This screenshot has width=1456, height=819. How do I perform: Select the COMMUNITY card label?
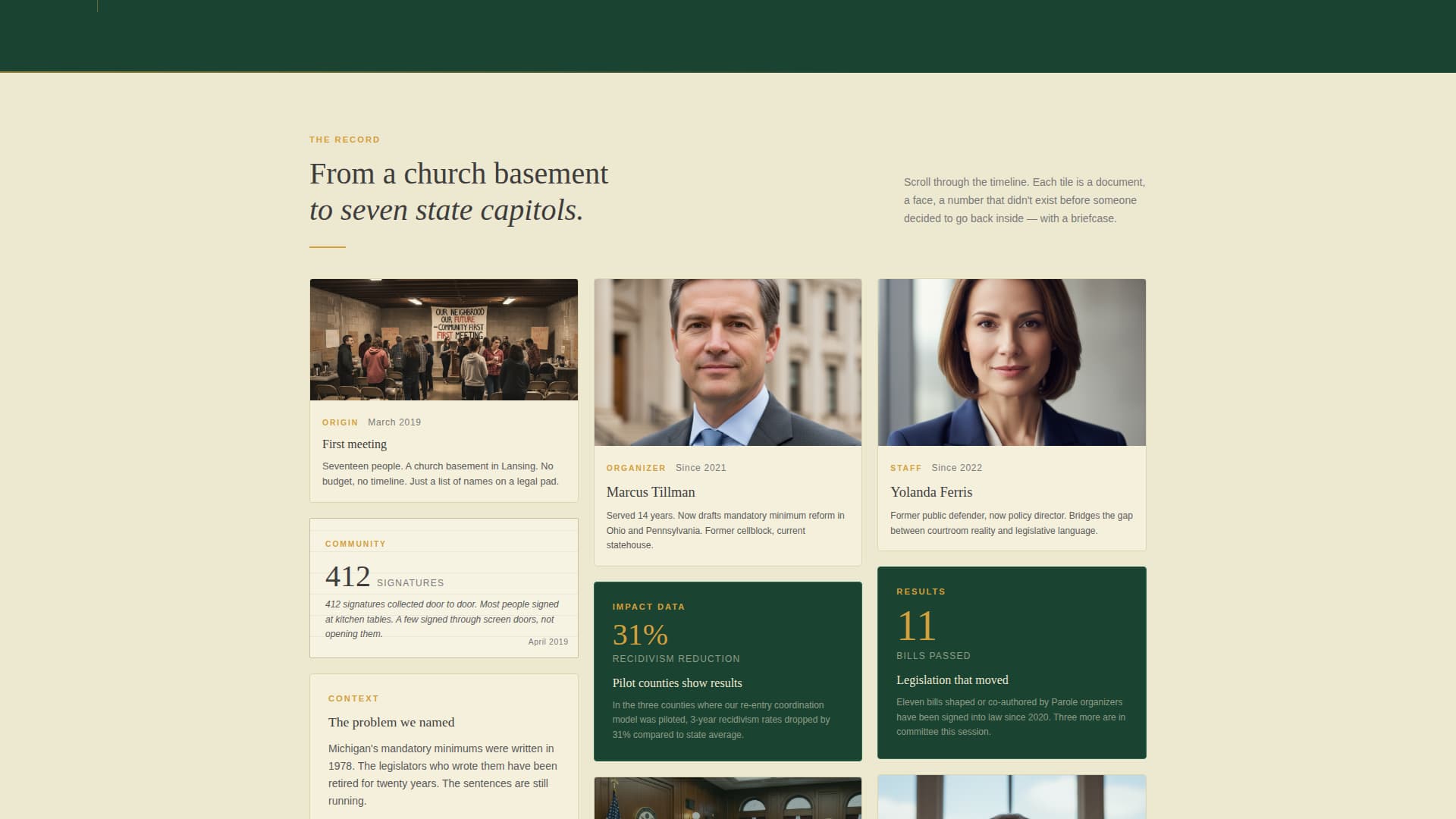coord(355,543)
